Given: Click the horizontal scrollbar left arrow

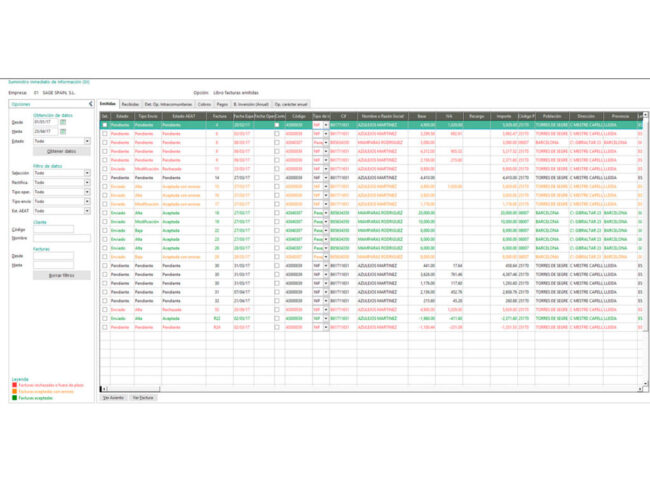Looking at the screenshot, I should pos(103,389).
